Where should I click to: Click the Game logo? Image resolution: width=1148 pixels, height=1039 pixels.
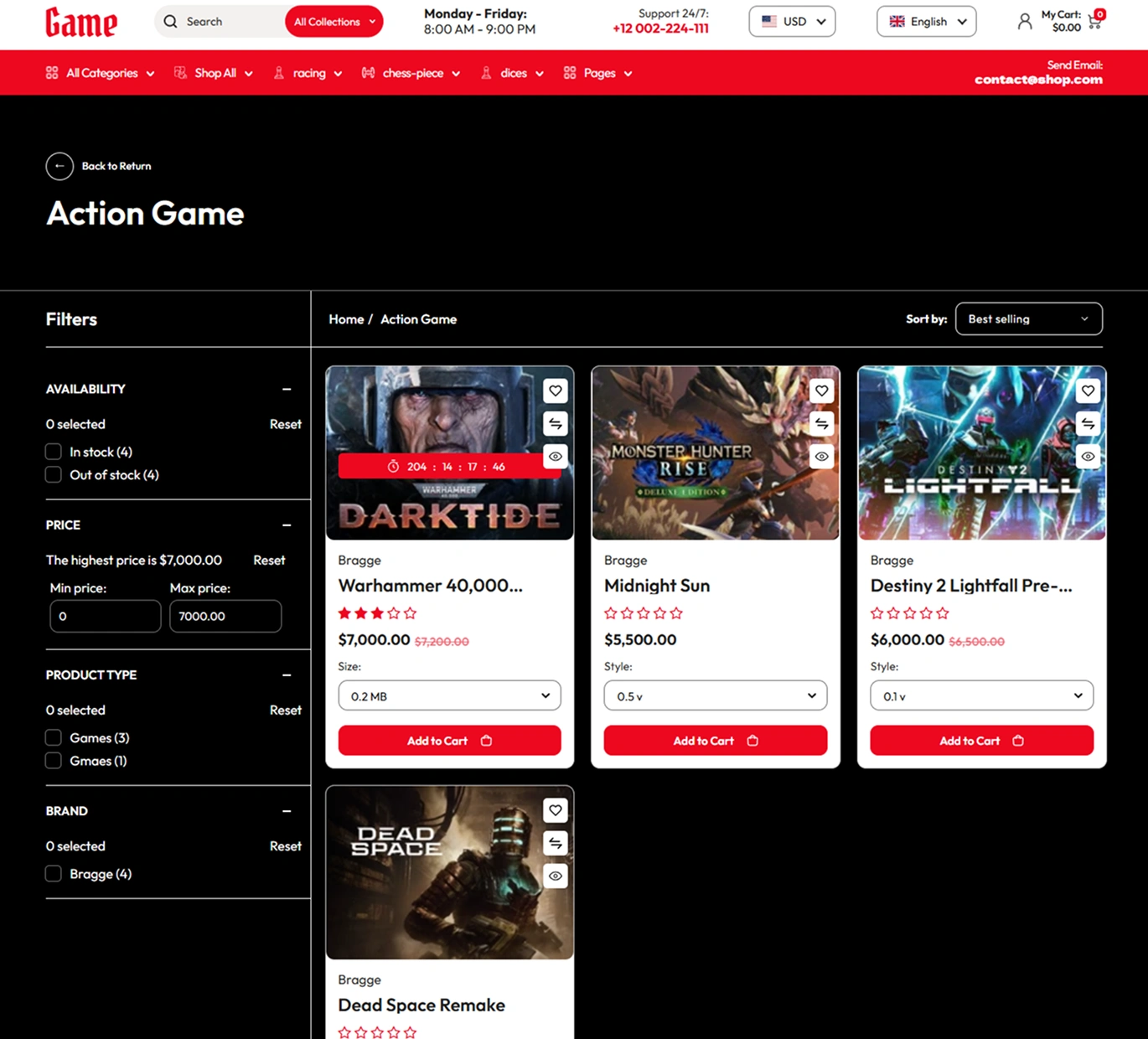tap(81, 23)
